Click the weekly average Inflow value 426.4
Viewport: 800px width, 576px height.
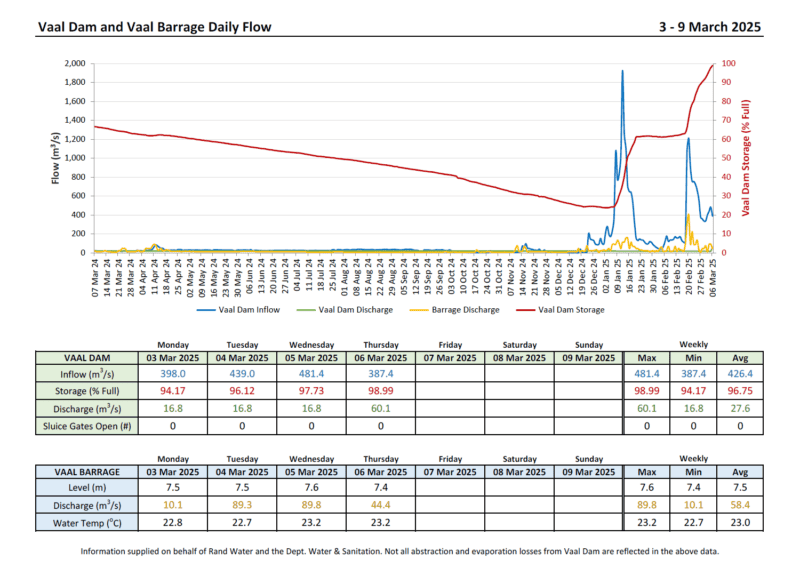tap(740, 374)
